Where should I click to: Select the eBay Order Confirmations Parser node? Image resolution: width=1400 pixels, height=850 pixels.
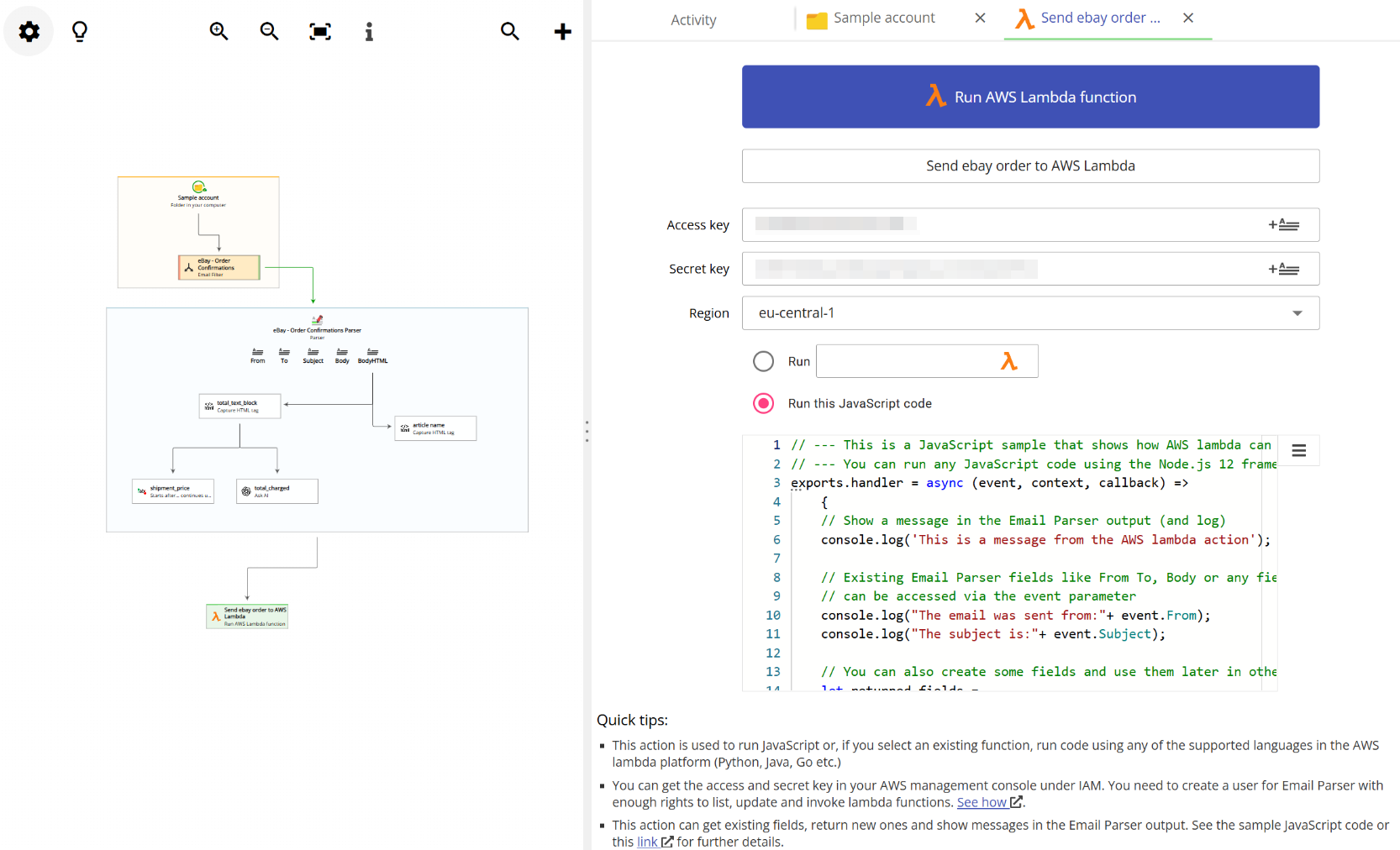[x=317, y=328]
